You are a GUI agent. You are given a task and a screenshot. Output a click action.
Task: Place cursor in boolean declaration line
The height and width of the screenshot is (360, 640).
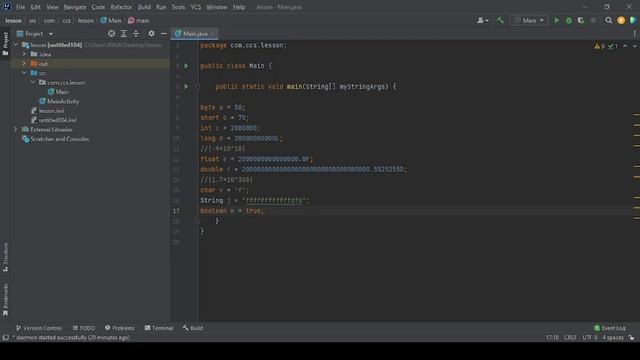416,211
